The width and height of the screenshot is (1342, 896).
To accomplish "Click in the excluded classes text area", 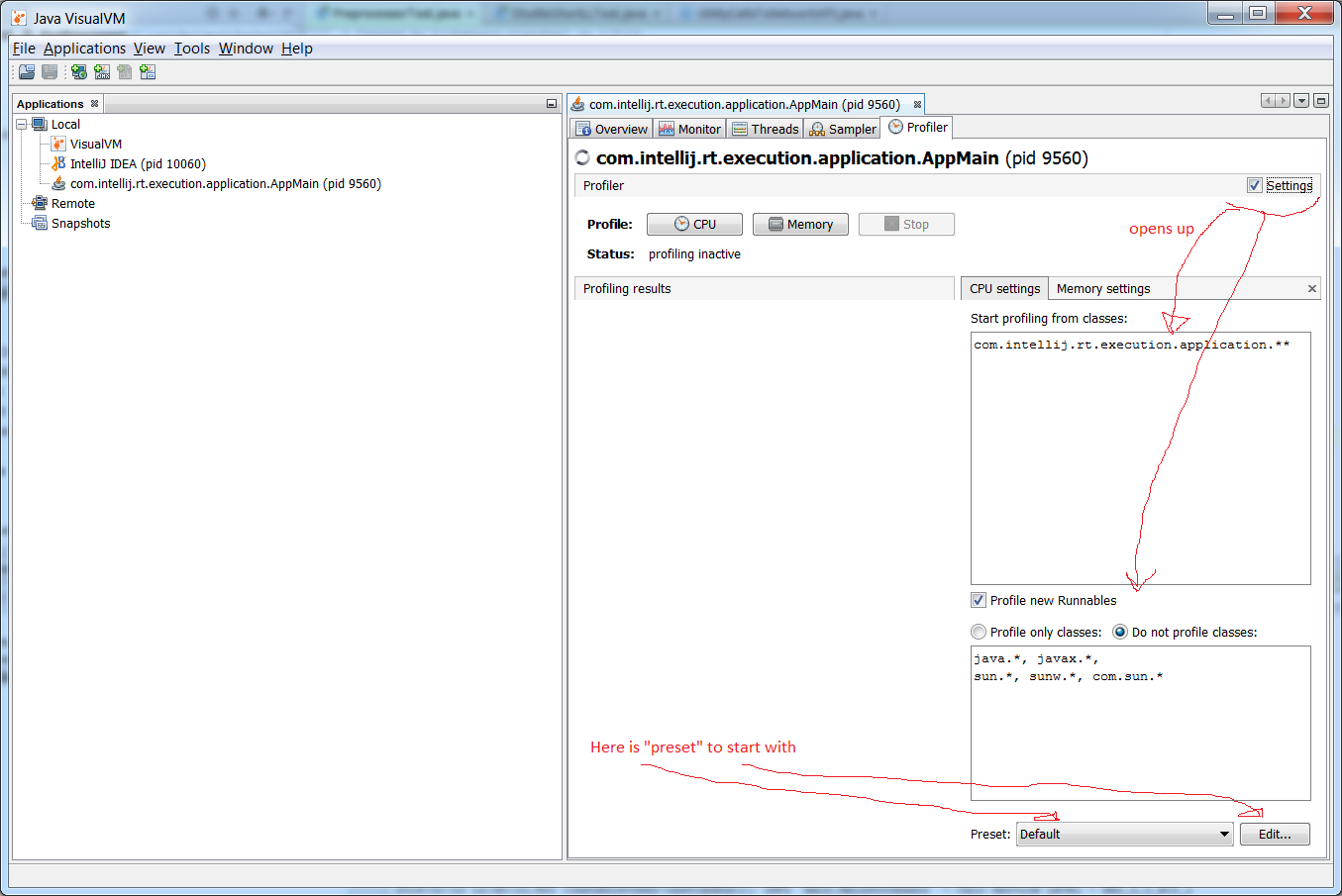I will 1140,723.
